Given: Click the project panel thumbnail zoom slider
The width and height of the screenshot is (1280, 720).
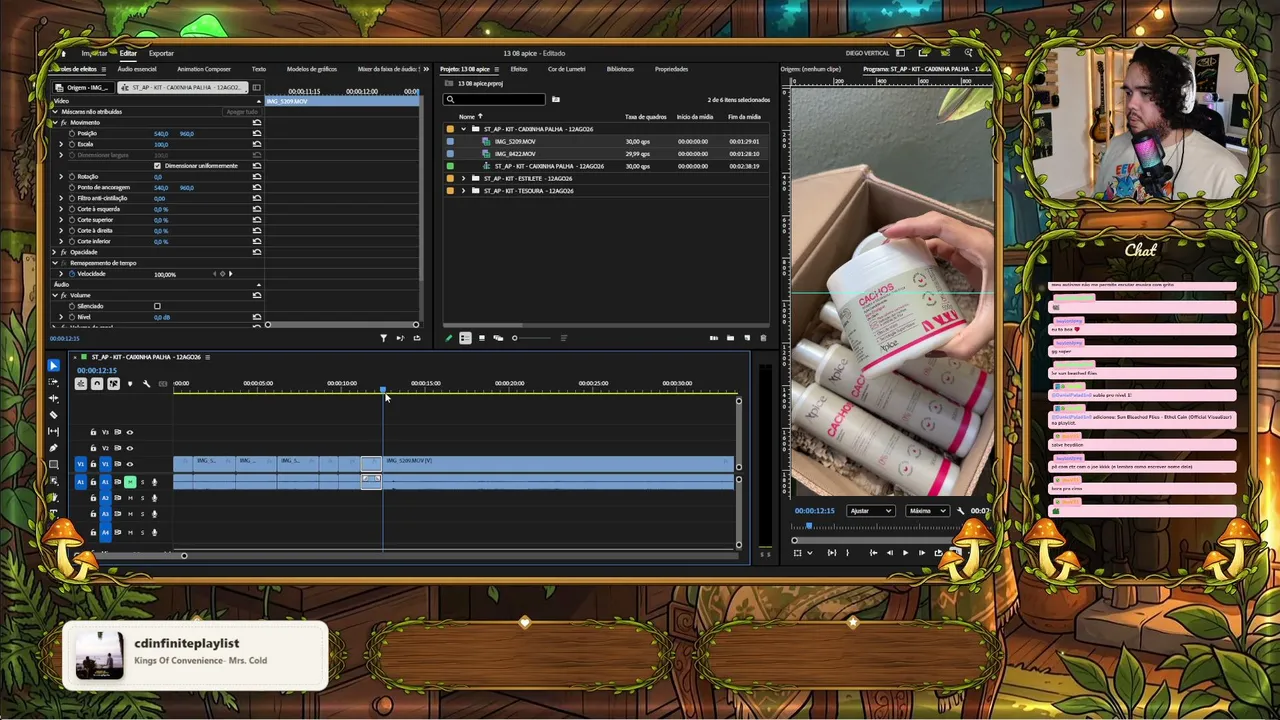Looking at the screenshot, I should pyautogui.click(x=532, y=338).
